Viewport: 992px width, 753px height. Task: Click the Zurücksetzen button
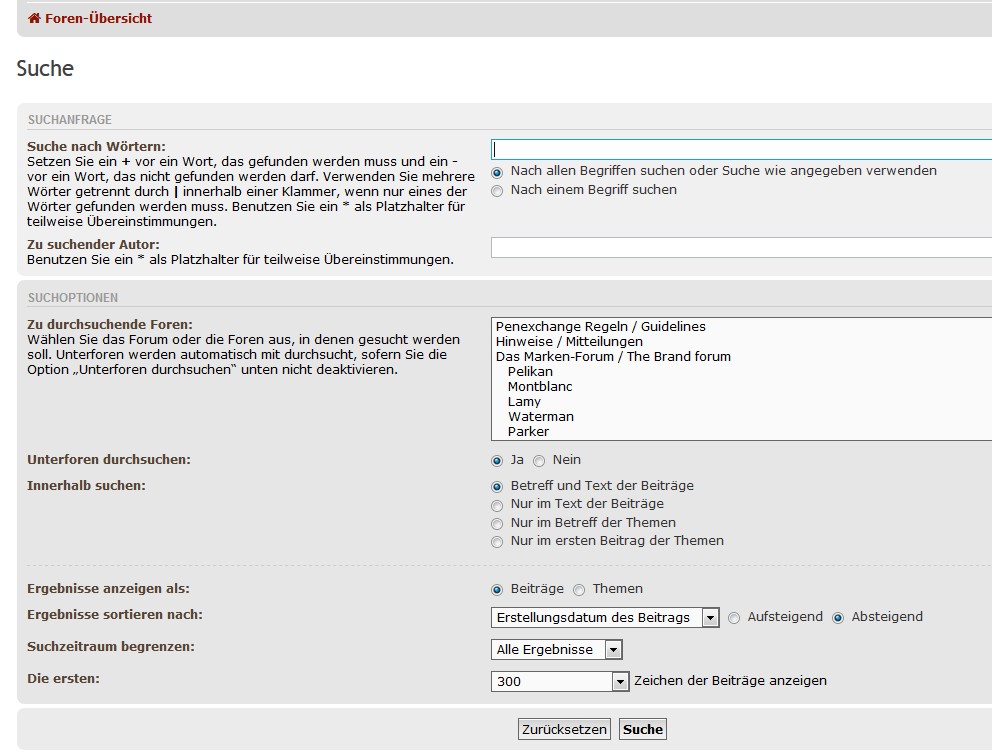564,729
